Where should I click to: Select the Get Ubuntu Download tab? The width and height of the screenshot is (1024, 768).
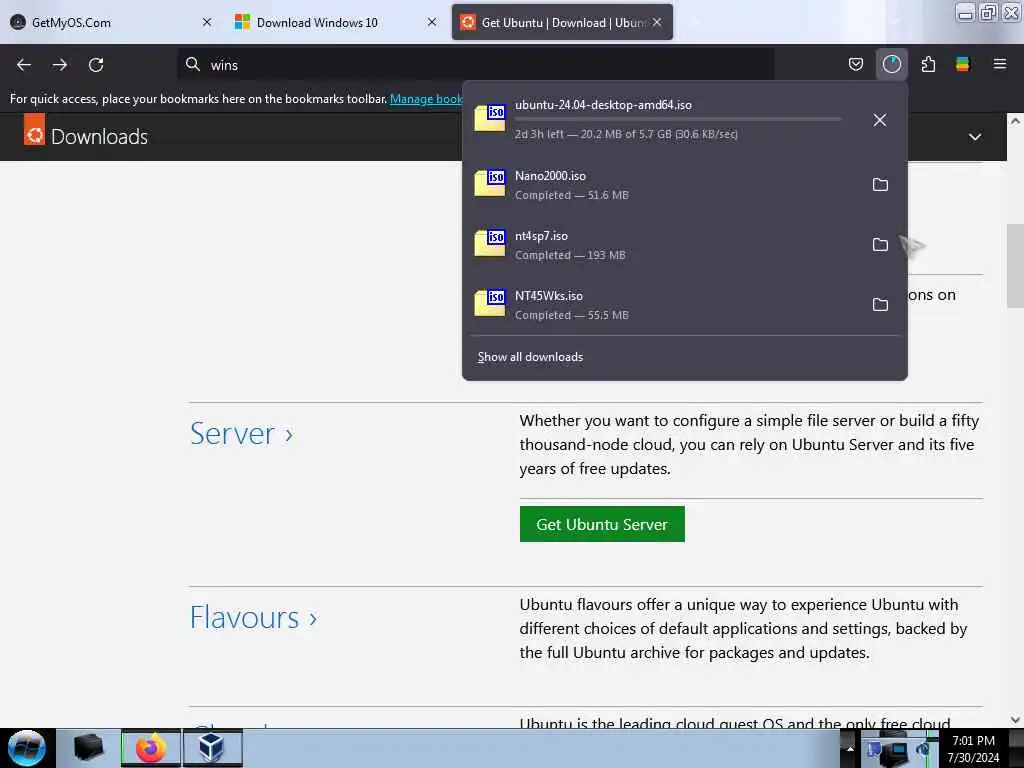[x=562, y=22]
